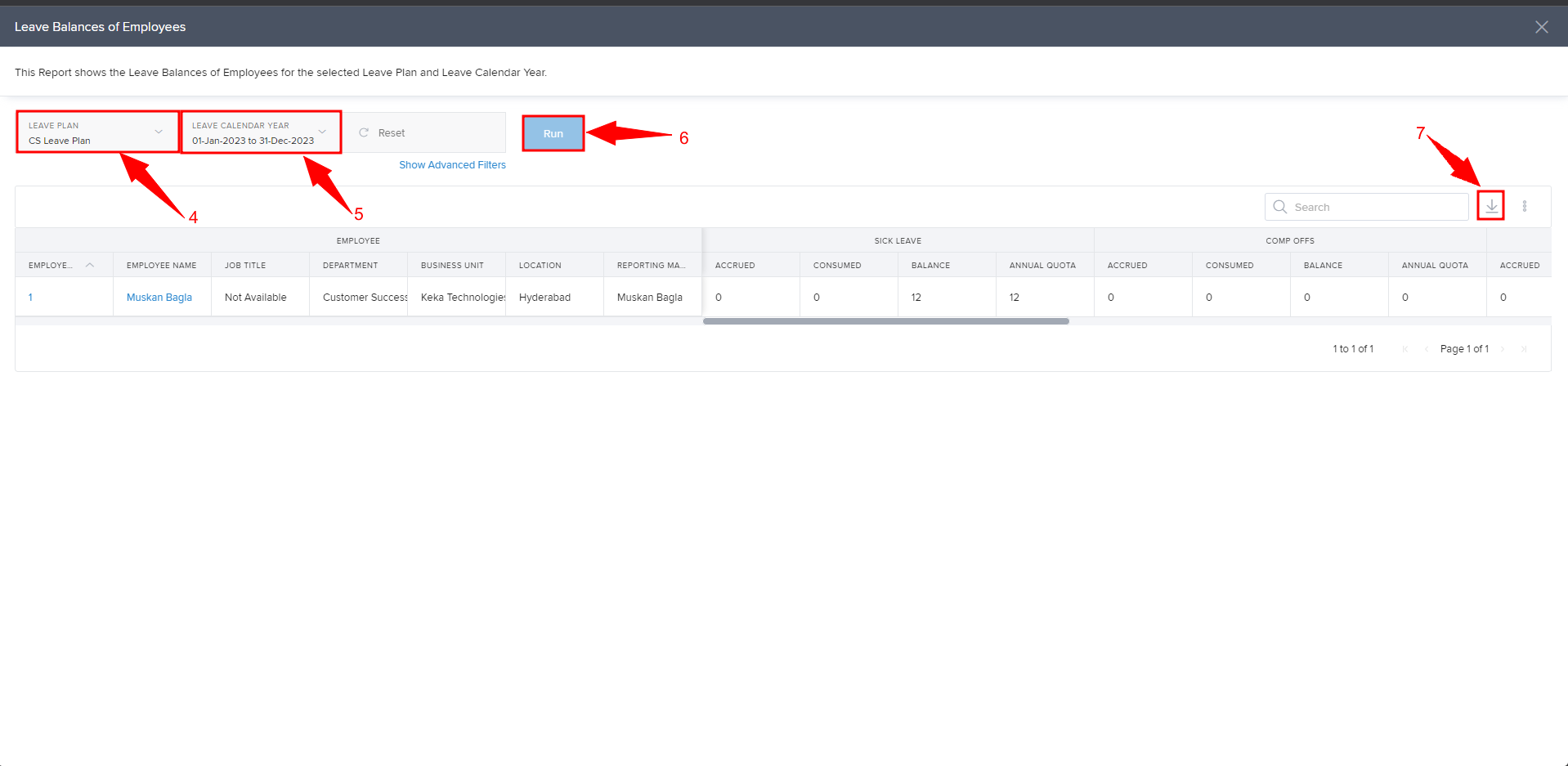Download the leave balances report
The height and width of the screenshot is (766, 1568).
[x=1490, y=206]
